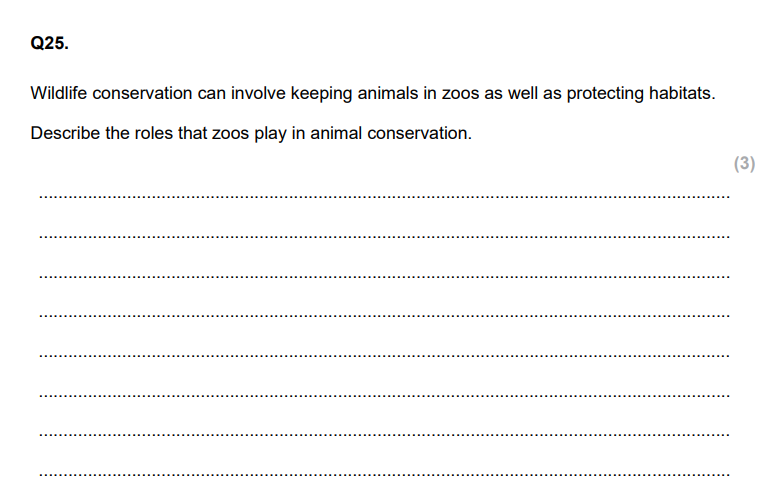Click the (3) marks indicator
Screen dimensions: 770x492
point(744,163)
